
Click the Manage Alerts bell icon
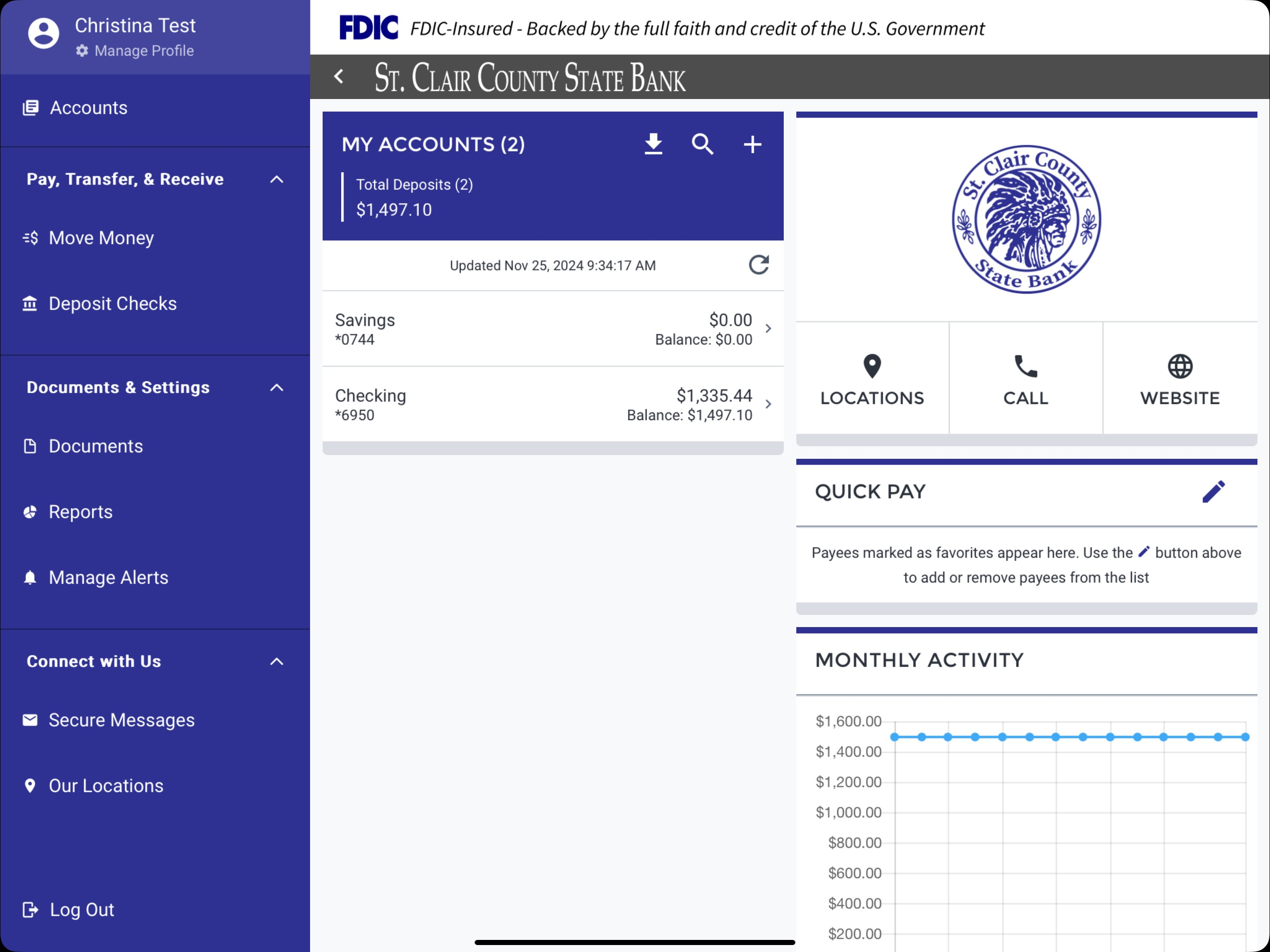tap(30, 577)
